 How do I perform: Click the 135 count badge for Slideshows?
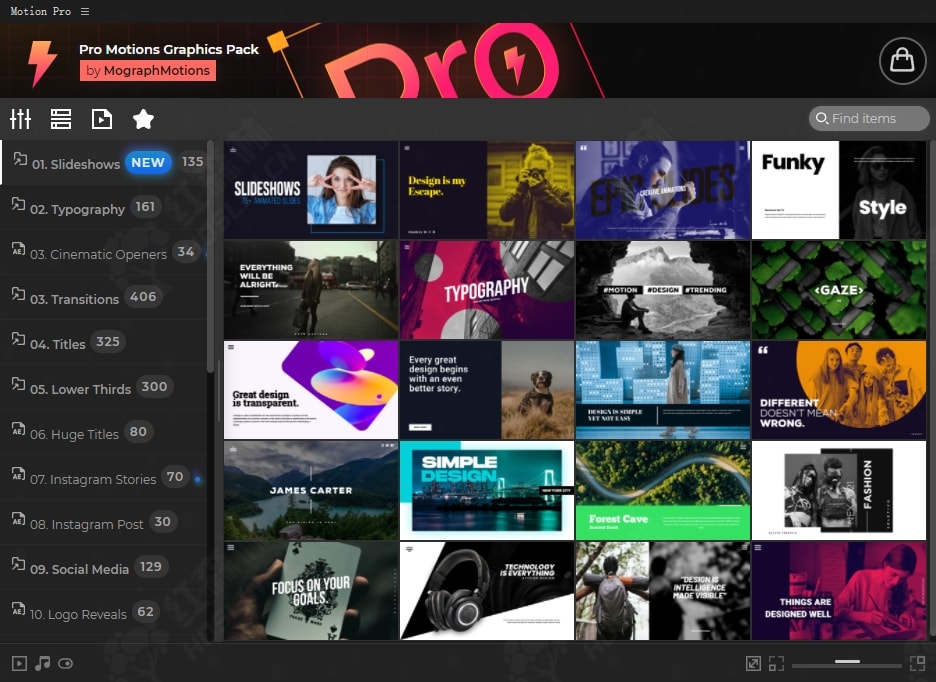coord(192,162)
